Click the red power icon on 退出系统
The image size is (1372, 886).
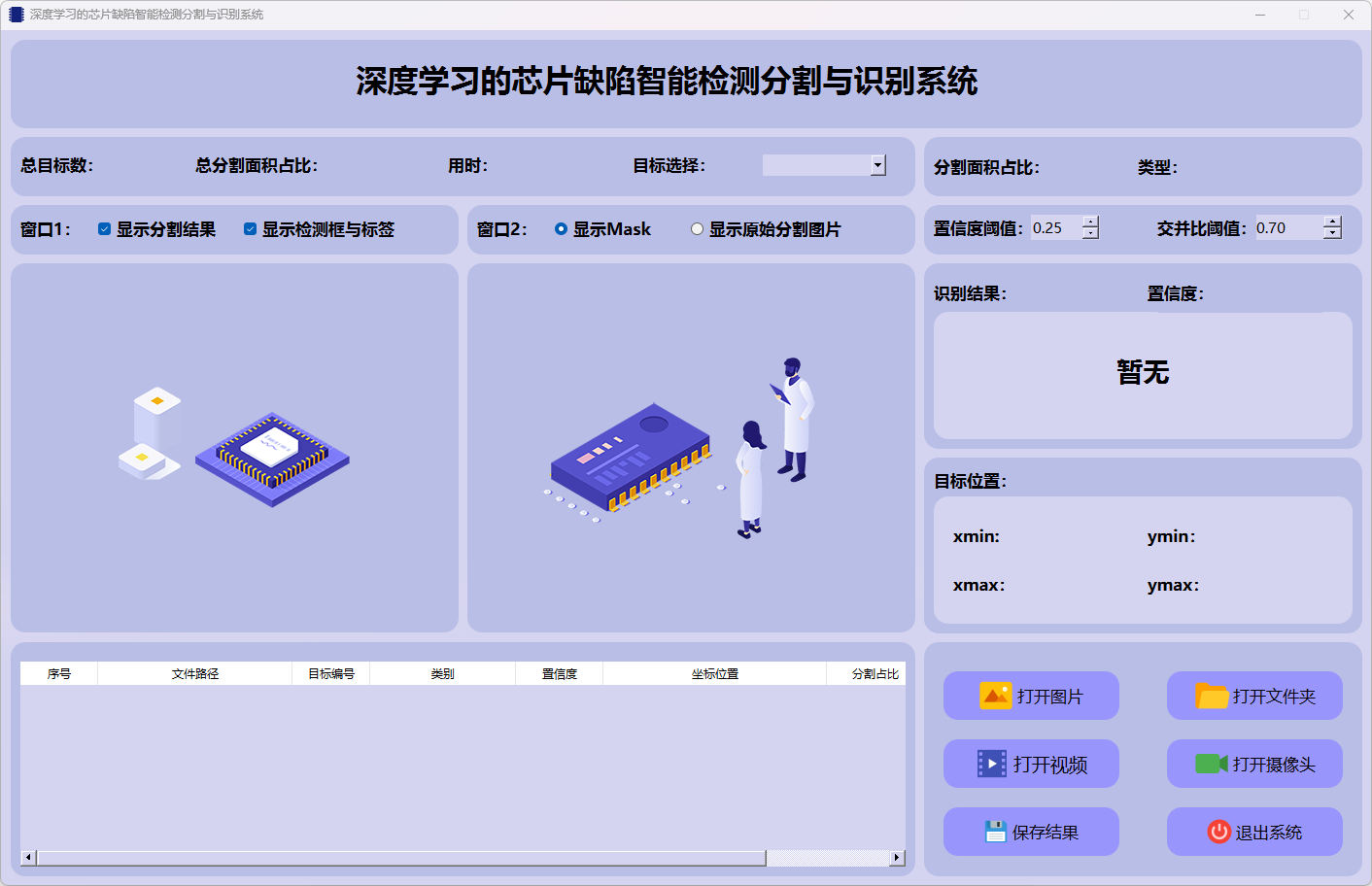(1219, 832)
